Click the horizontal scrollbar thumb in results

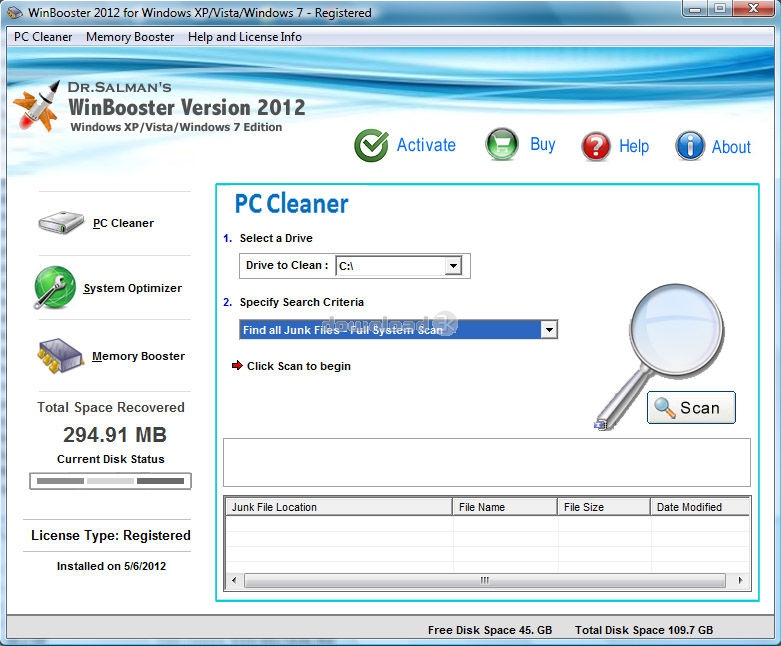[x=484, y=580]
